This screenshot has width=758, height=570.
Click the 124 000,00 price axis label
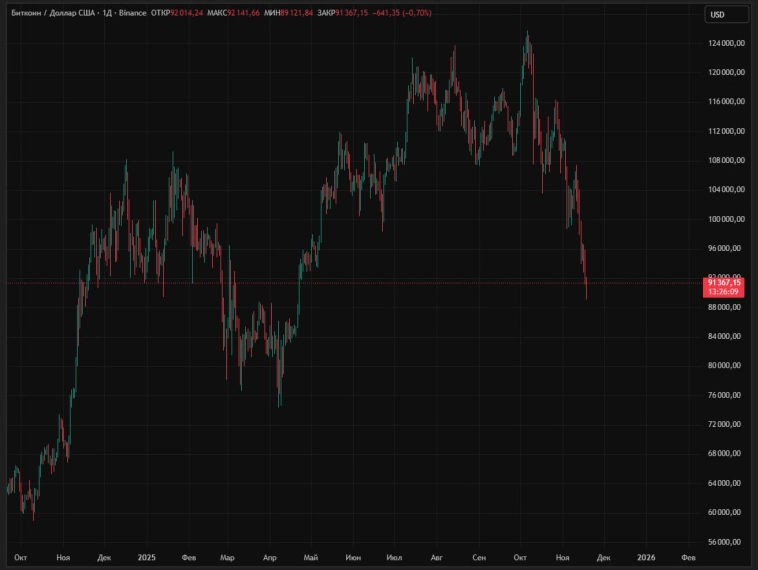(726, 43)
